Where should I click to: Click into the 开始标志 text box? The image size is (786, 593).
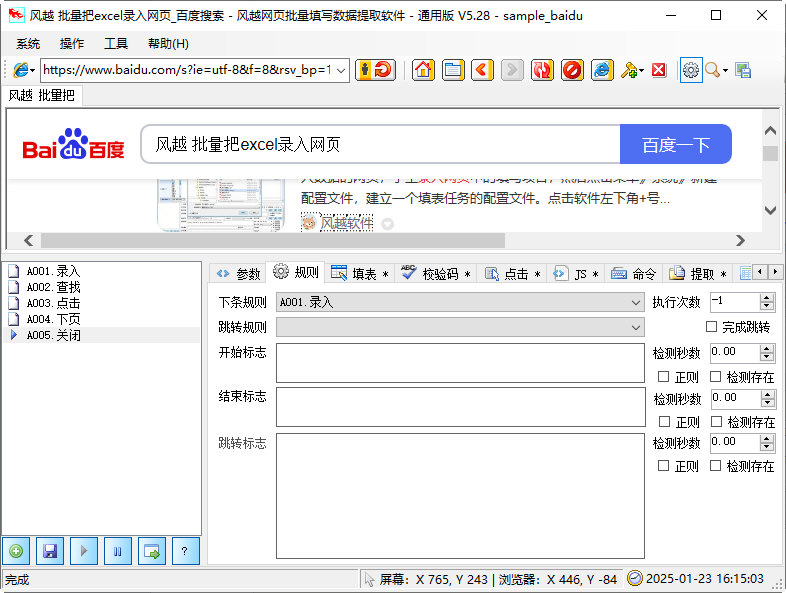[460, 362]
